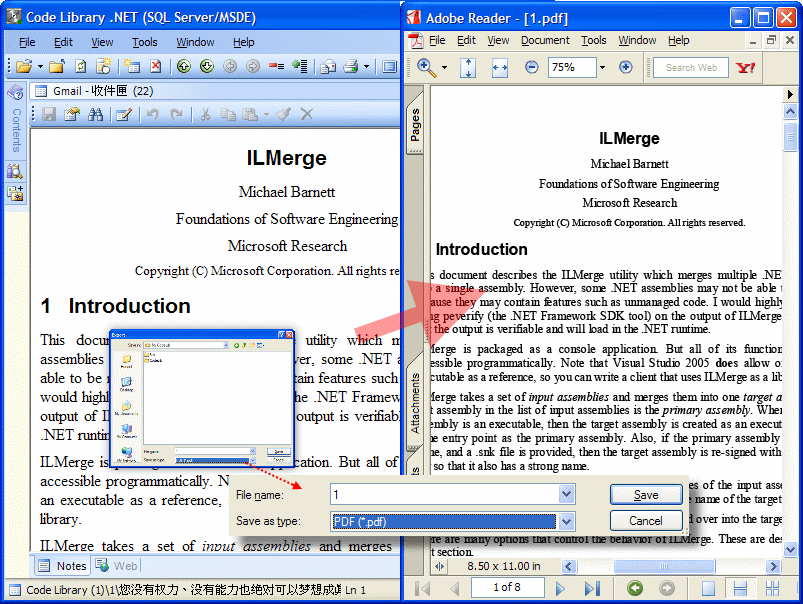Click the page number field showing 1 of 8

[507, 588]
